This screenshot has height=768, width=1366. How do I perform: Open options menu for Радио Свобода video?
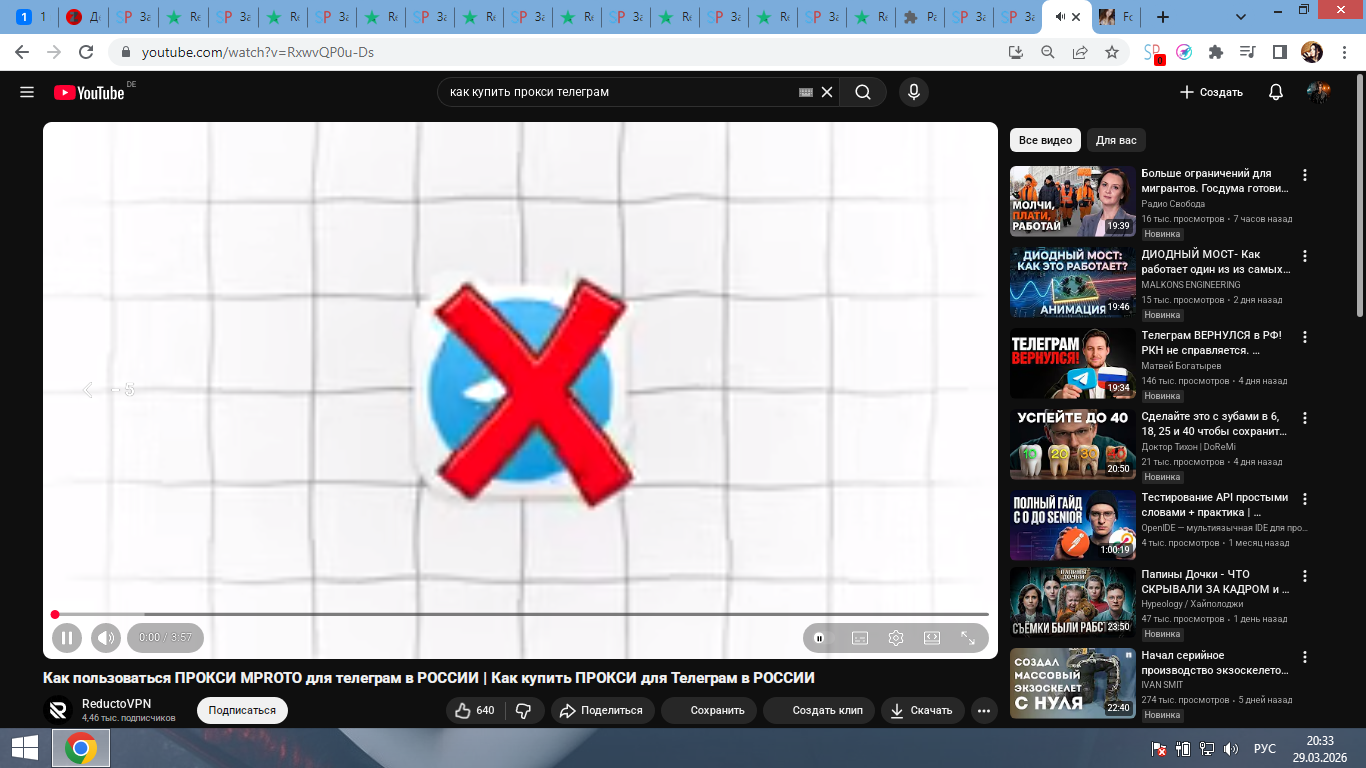pyautogui.click(x=1304, y=175)
